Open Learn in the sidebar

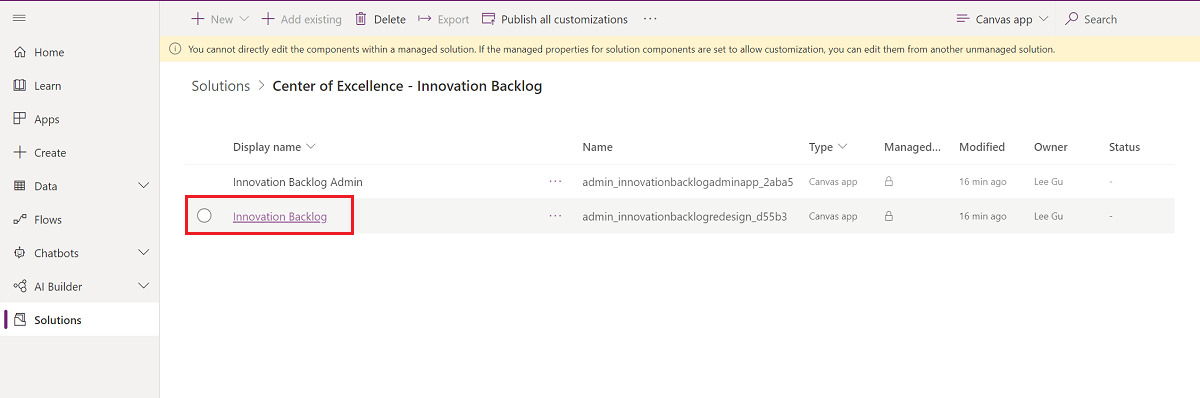(x=48, y=86)
